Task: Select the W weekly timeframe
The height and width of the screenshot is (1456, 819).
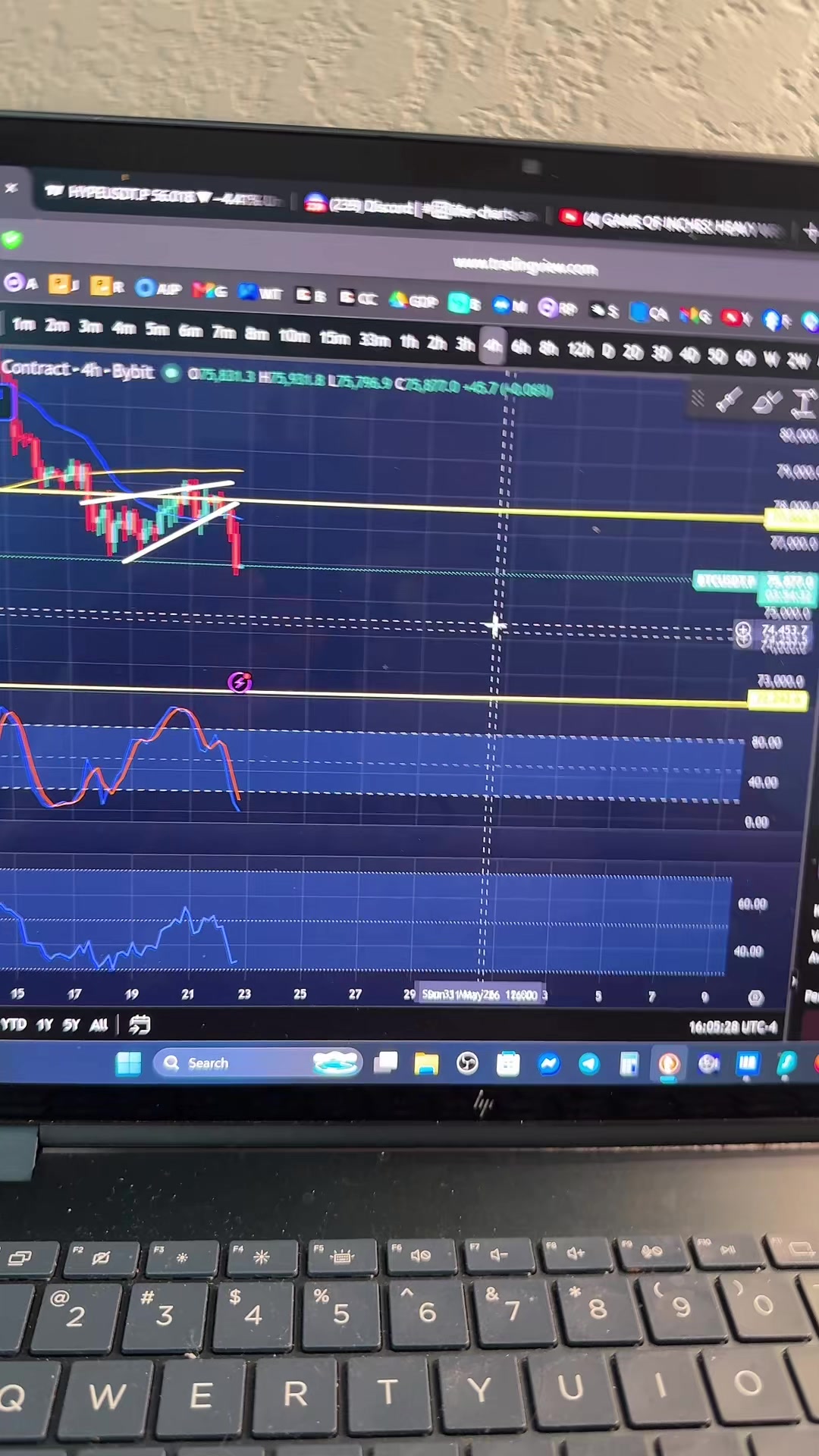Action: (771, 359)
